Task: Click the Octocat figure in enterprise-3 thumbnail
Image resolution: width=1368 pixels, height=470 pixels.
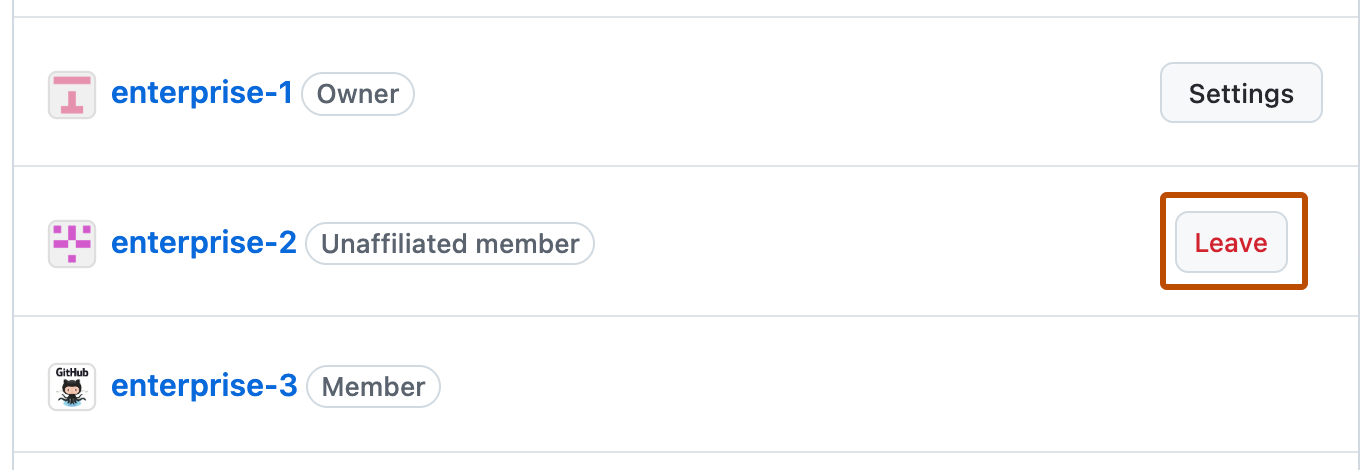Action: (x=72, y=395)
